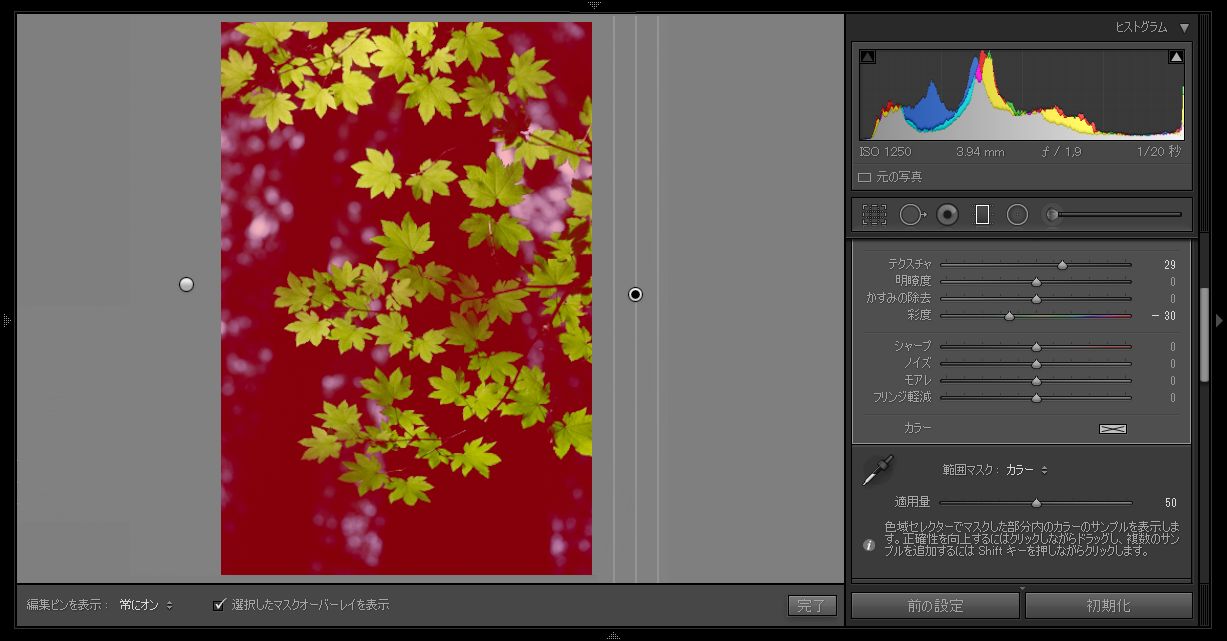
Task: Click the テクスチャ slider handle
Action: [x=1062, y=266]
